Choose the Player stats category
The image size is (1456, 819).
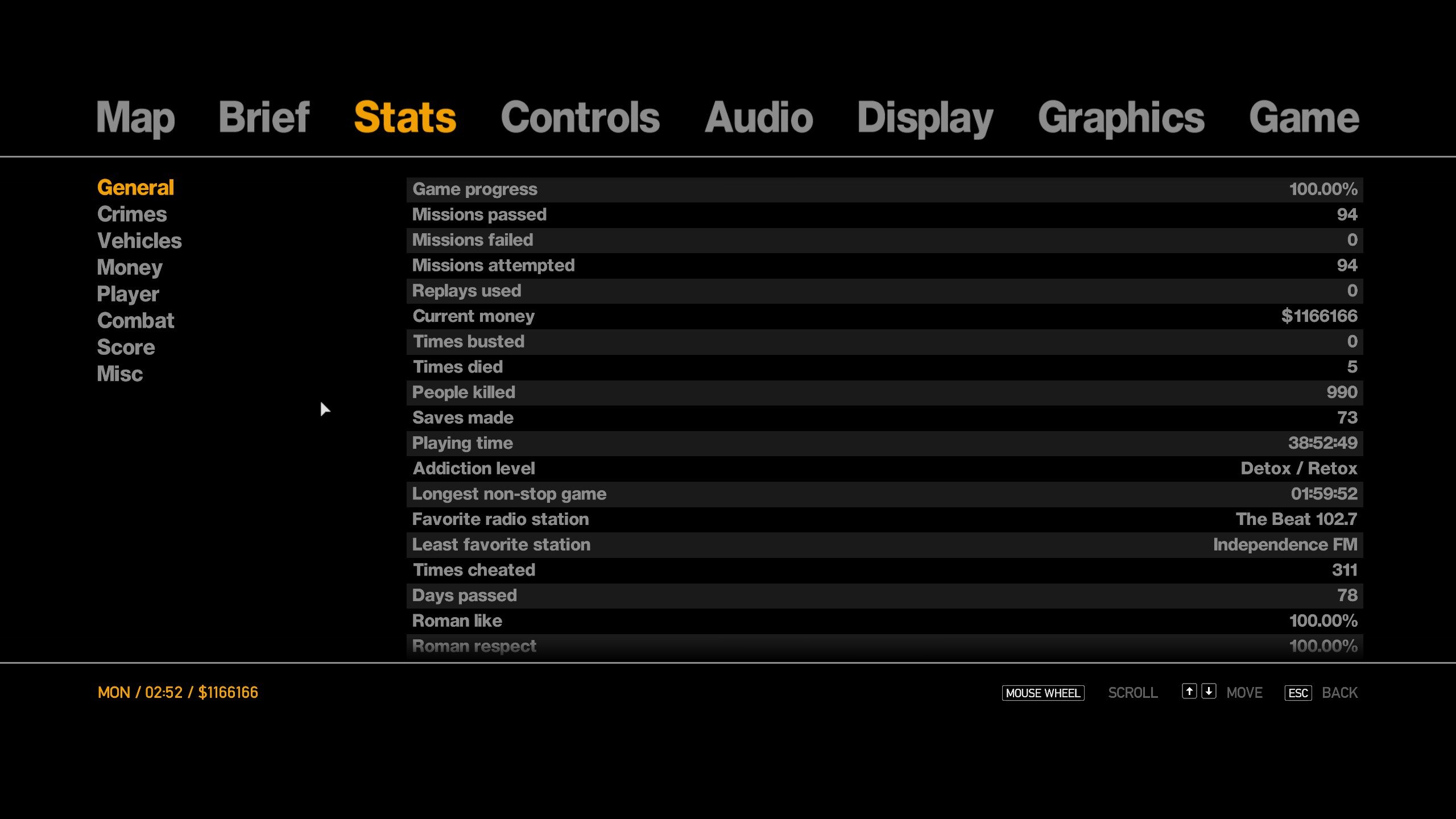pyautogui.click(x=128, y=294)
